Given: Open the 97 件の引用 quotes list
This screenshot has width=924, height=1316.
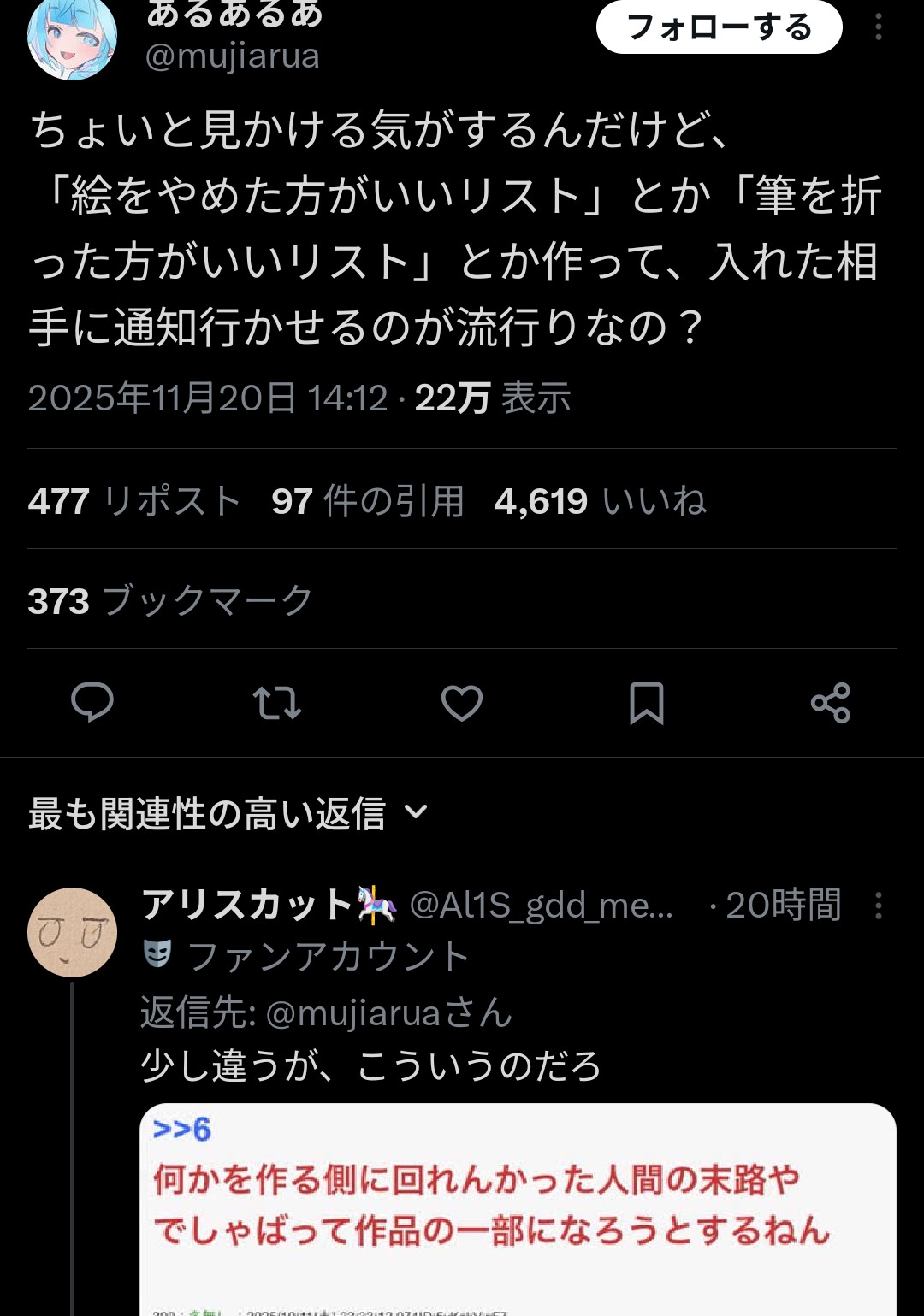Looking at the screenshot, I should coord(368,501).
